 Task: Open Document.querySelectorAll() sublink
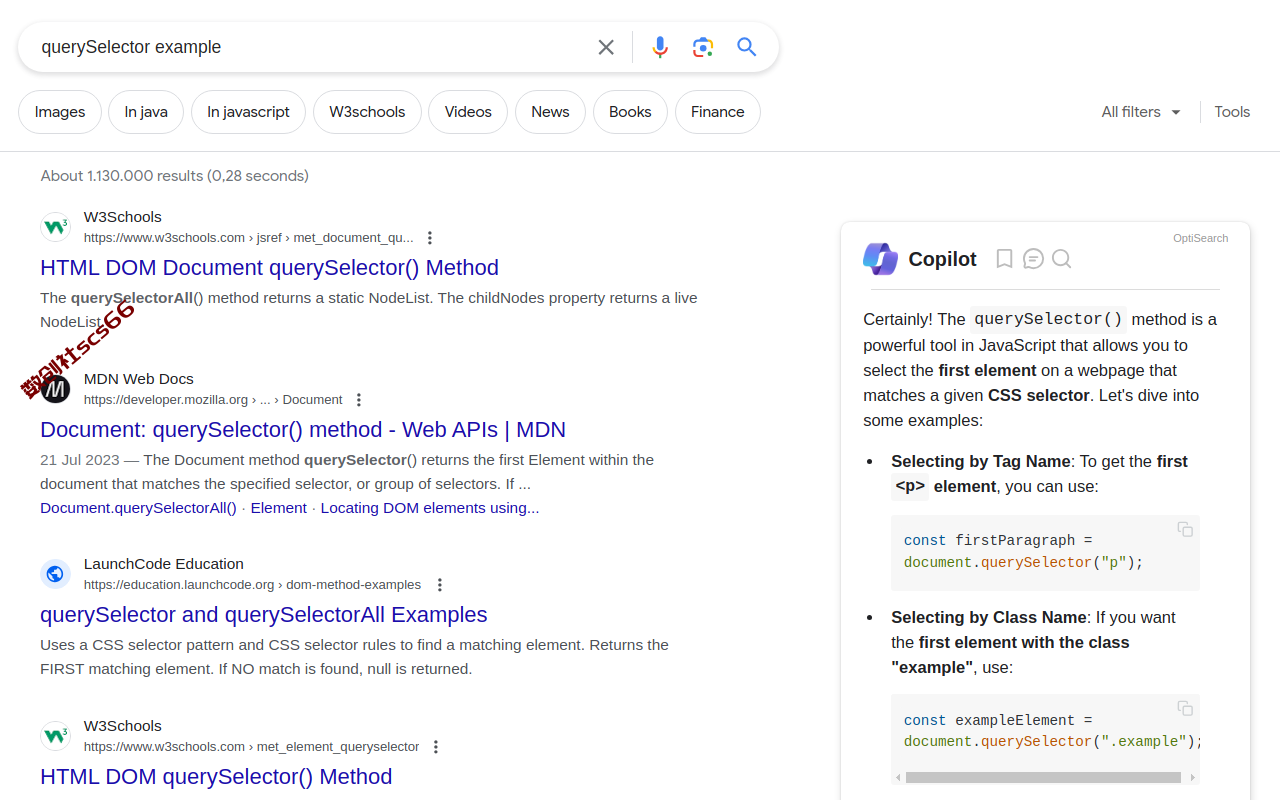(138, 508)
